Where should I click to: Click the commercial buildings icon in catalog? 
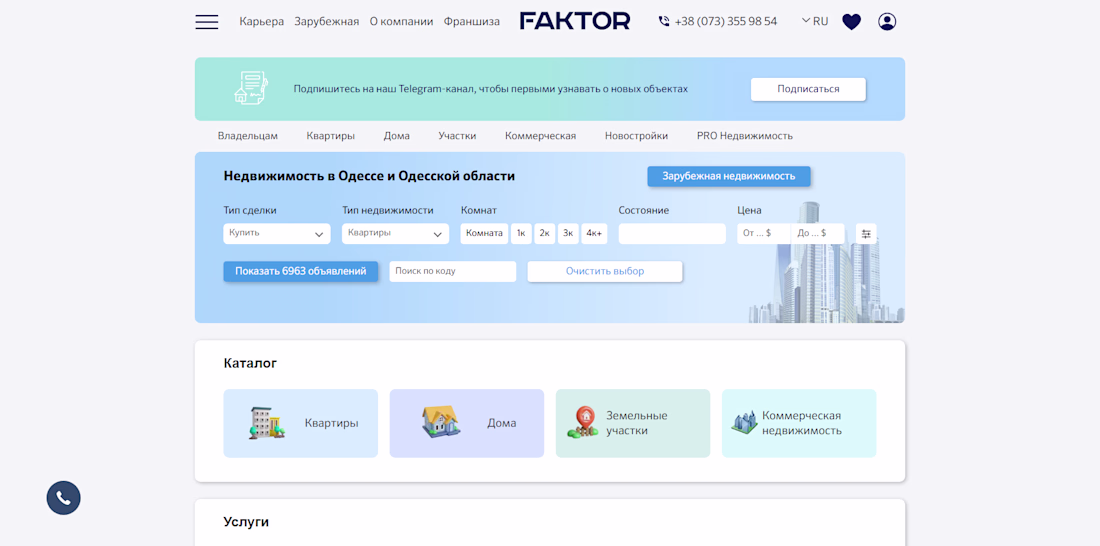744,422
